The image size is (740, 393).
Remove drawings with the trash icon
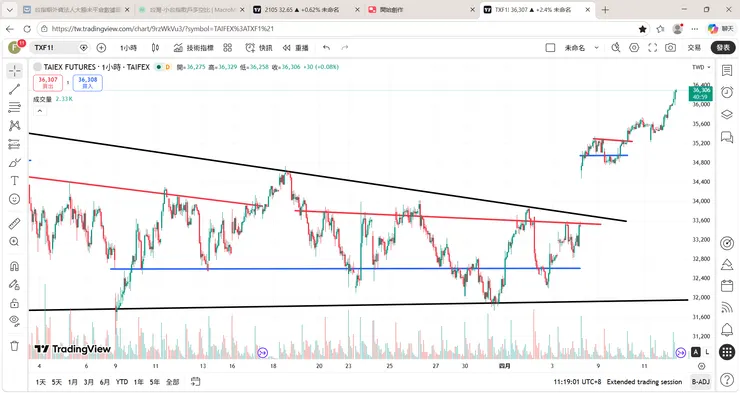(x=15, y=346)
